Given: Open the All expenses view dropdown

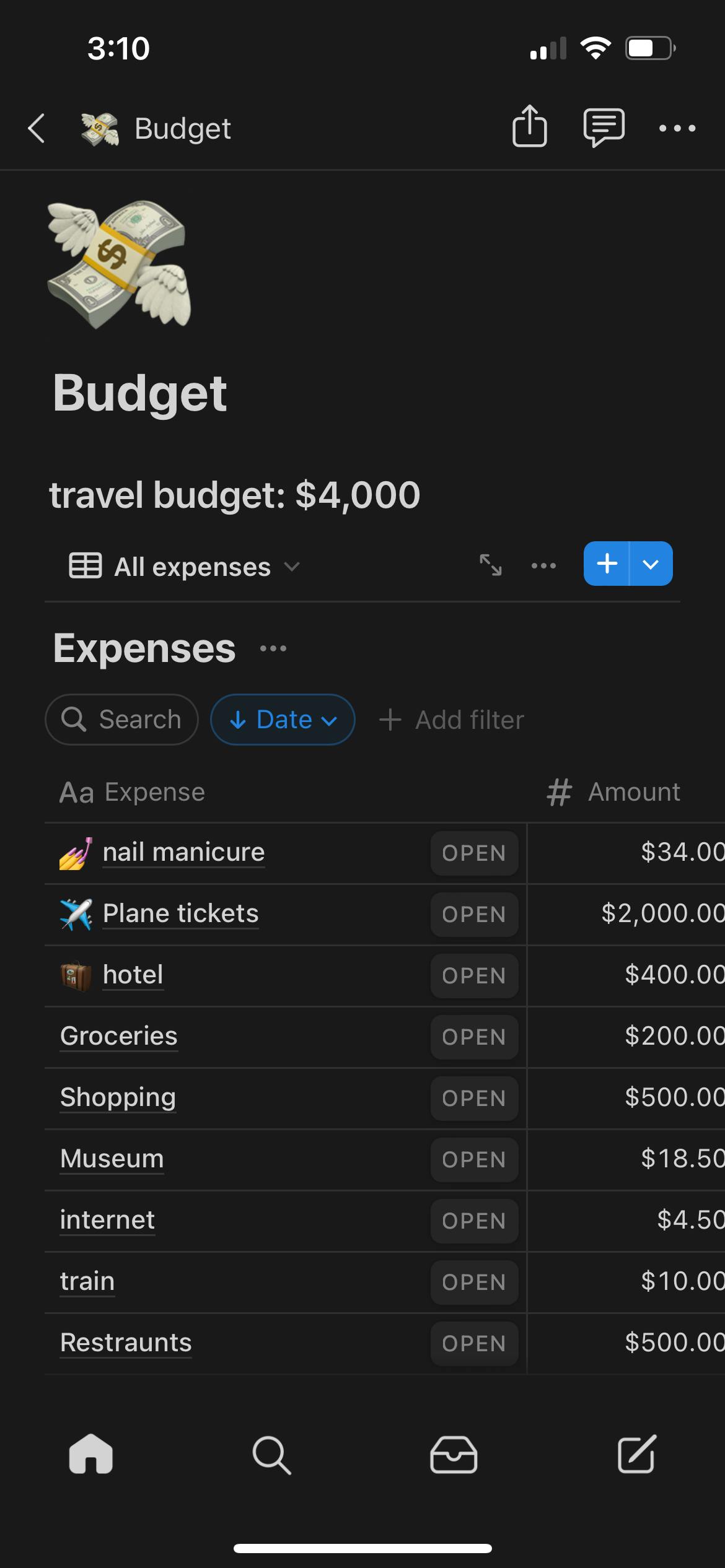Looking at the screenshot, I should click(x=185, y=567).
